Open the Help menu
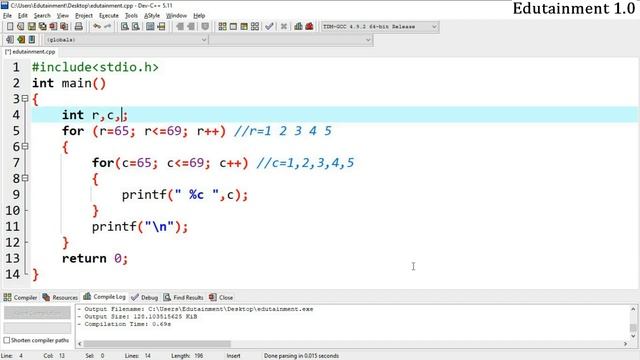640x360 pixels. point(199,16)
